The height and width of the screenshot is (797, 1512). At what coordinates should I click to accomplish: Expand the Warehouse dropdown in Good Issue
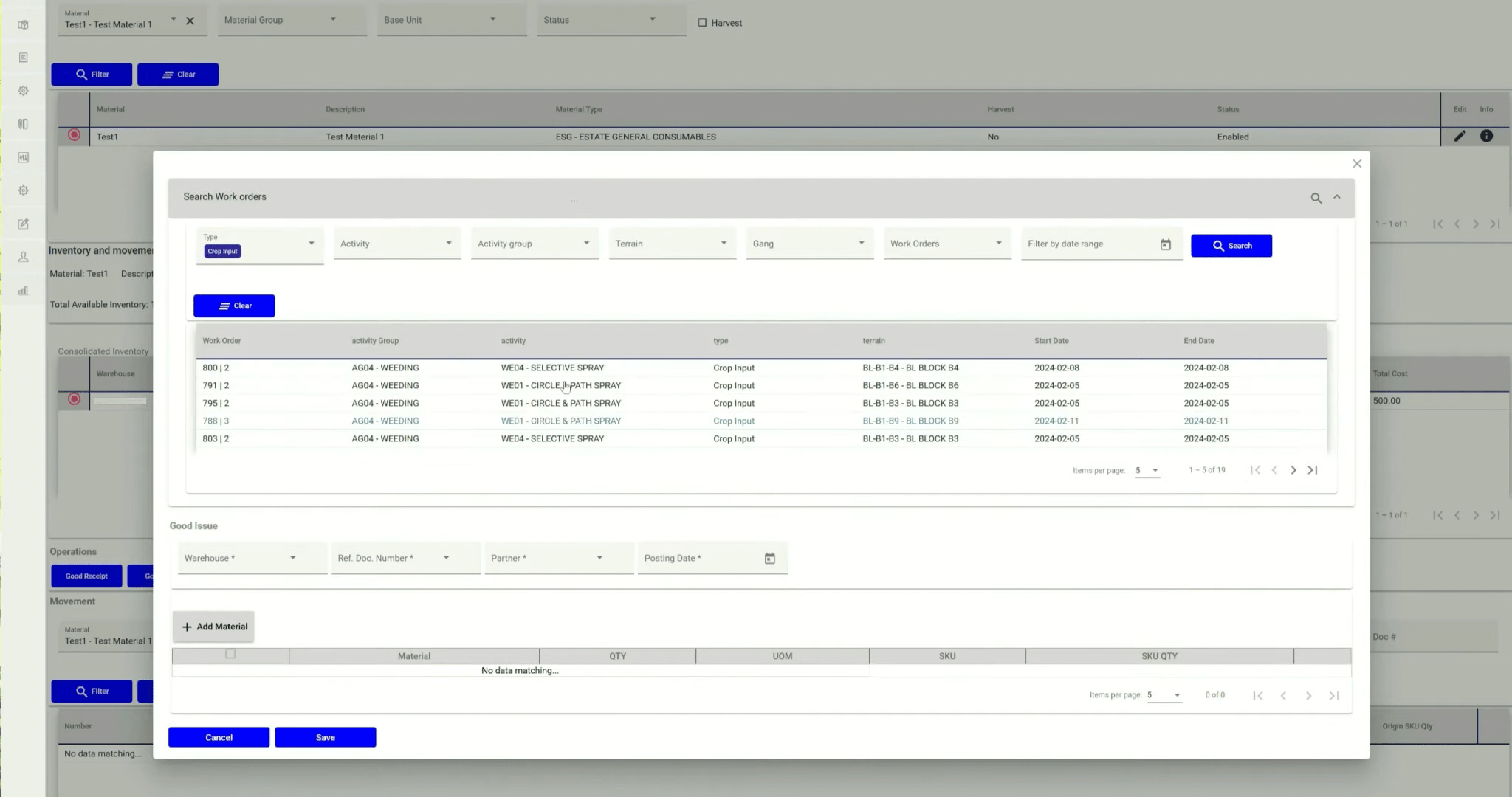click(x=251, y=558)
